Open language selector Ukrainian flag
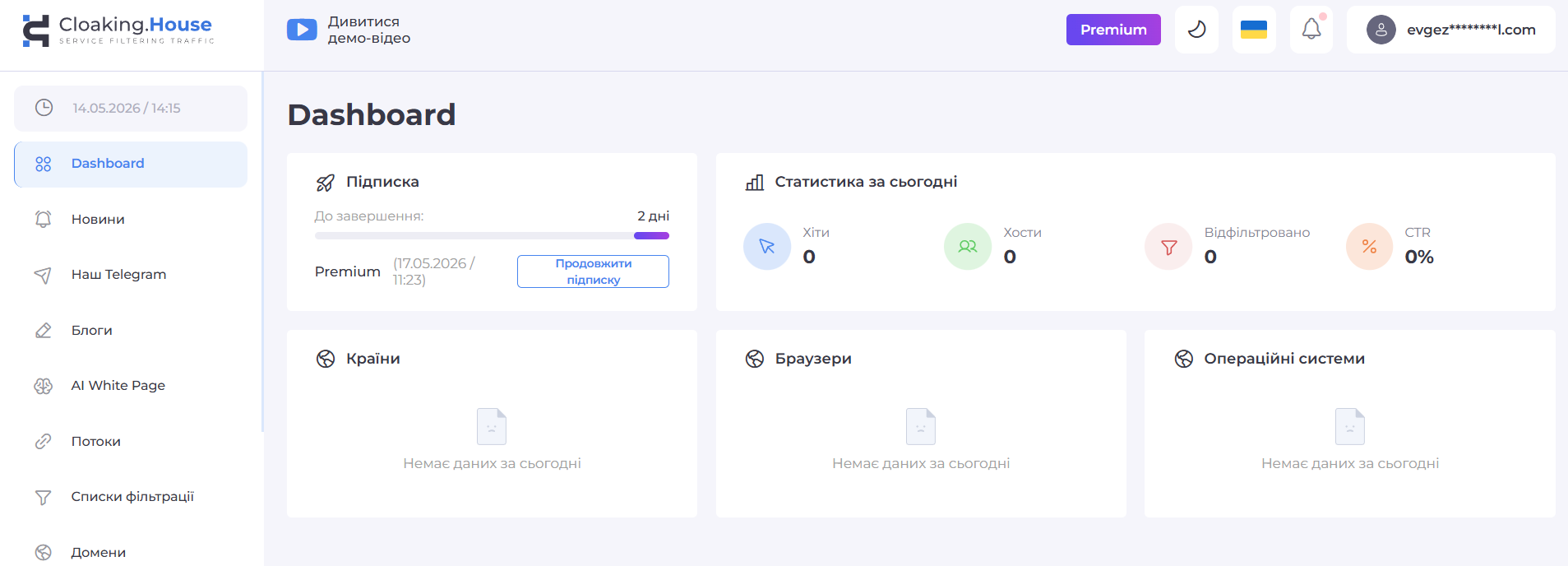Image resolution: width=1568 pixels, height=566 pixels. (1254, 30)
